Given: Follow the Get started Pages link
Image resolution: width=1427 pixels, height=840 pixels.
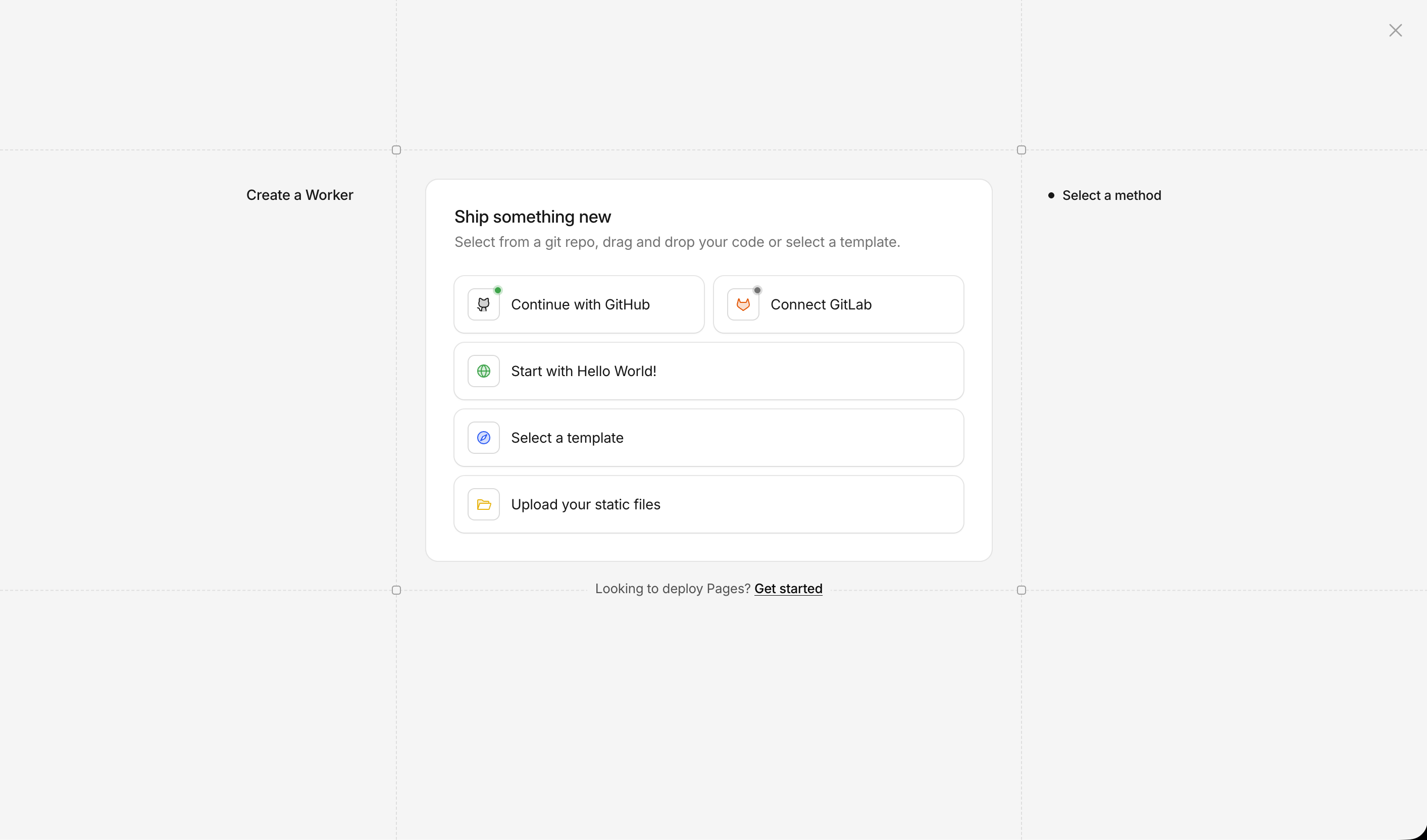Looking at the screenshot, I should pyautogui.click(x=788, y=589).
